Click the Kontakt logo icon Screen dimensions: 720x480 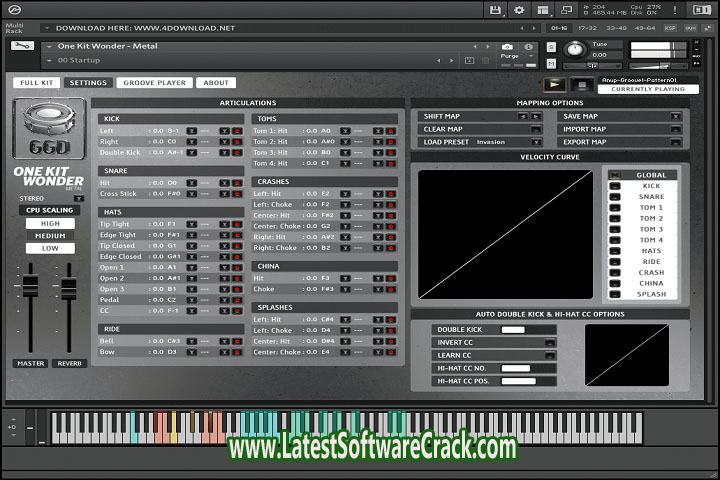(x=14, y=9)
